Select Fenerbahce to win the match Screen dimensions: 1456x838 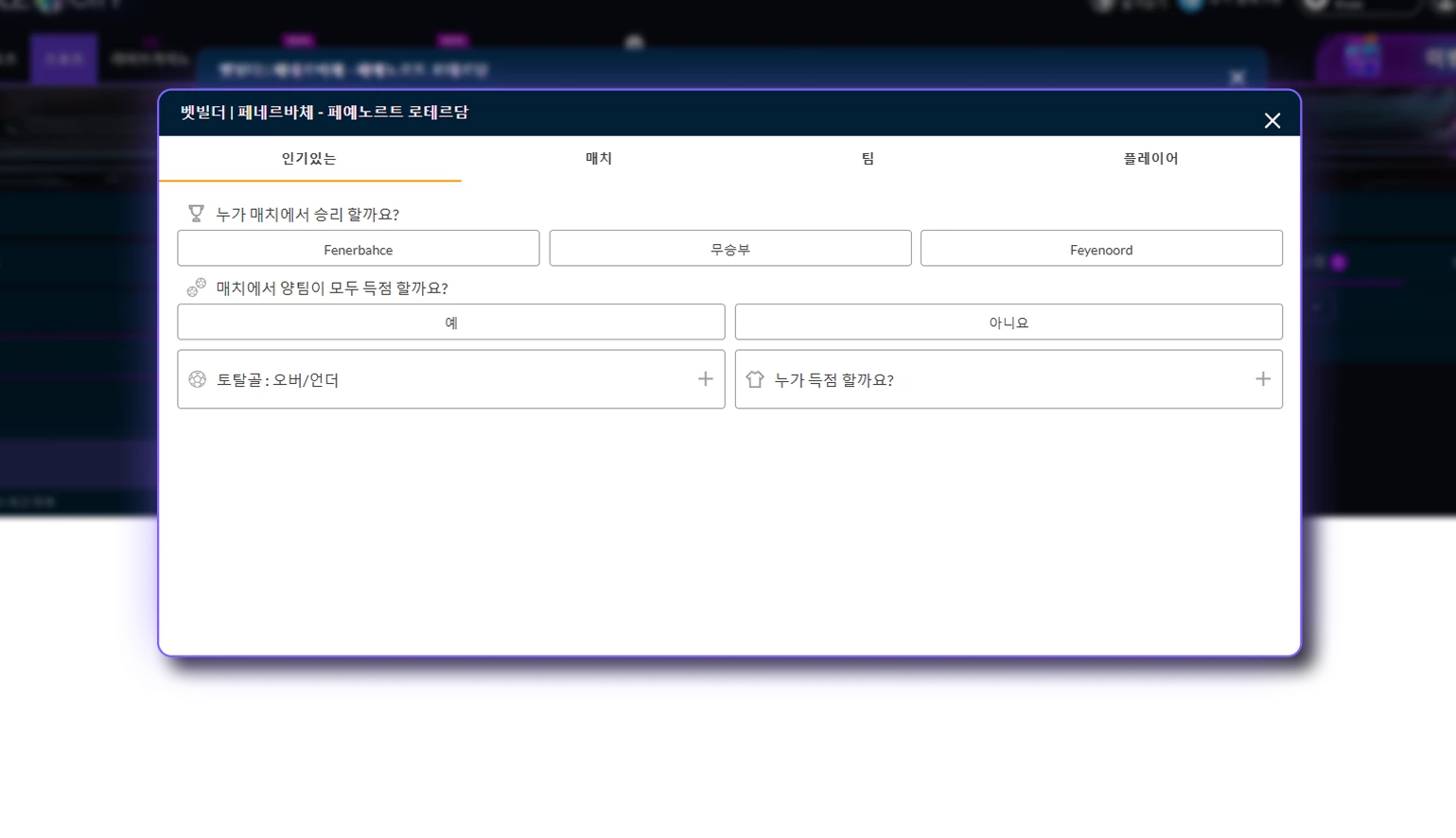(359, 249)
